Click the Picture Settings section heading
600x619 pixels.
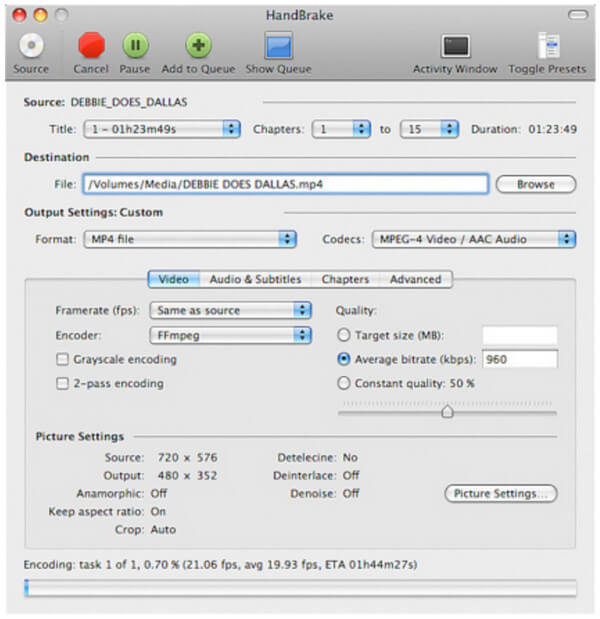point(80,437)
